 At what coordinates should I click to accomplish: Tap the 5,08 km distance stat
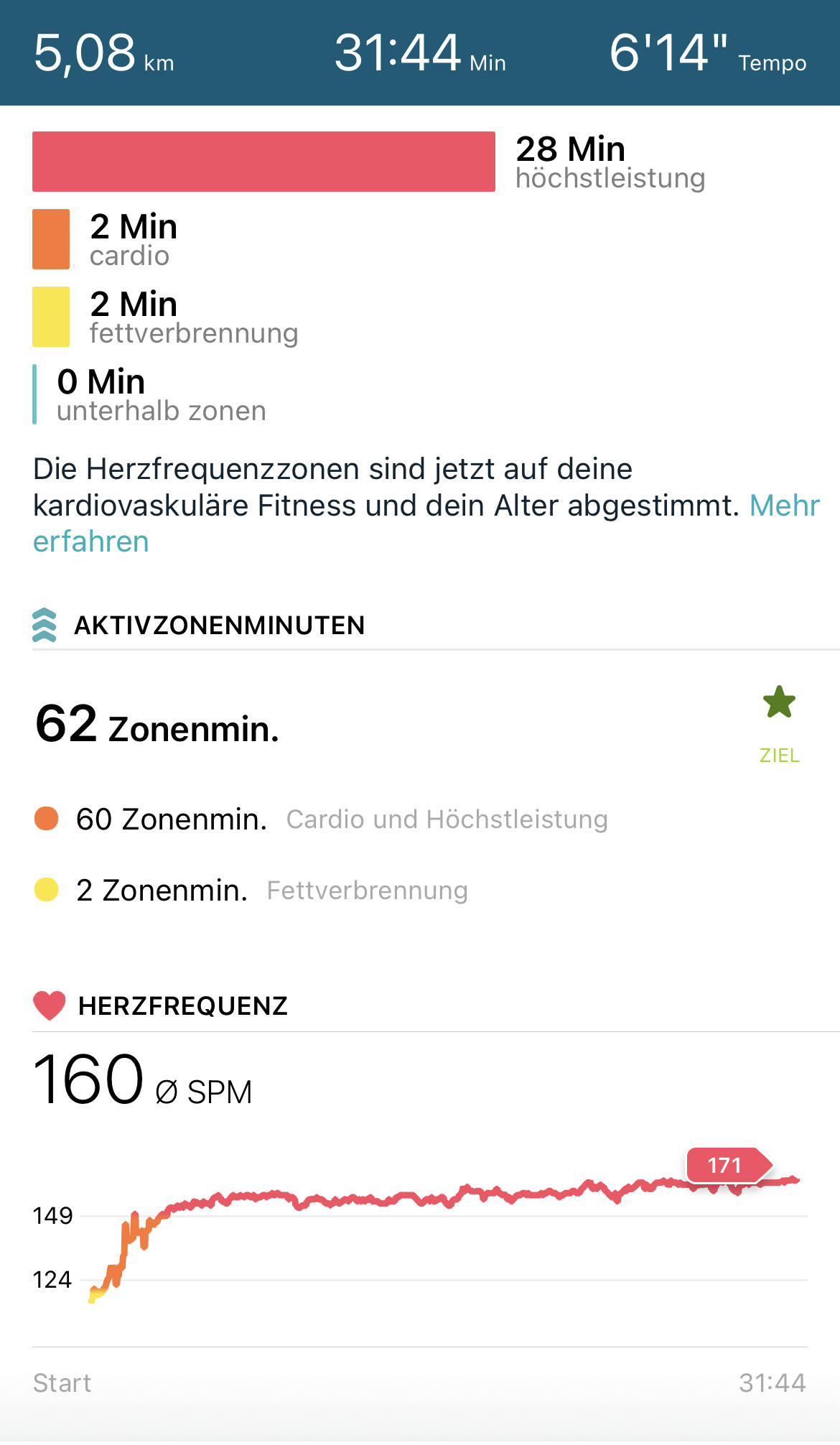tap(104, 54)
